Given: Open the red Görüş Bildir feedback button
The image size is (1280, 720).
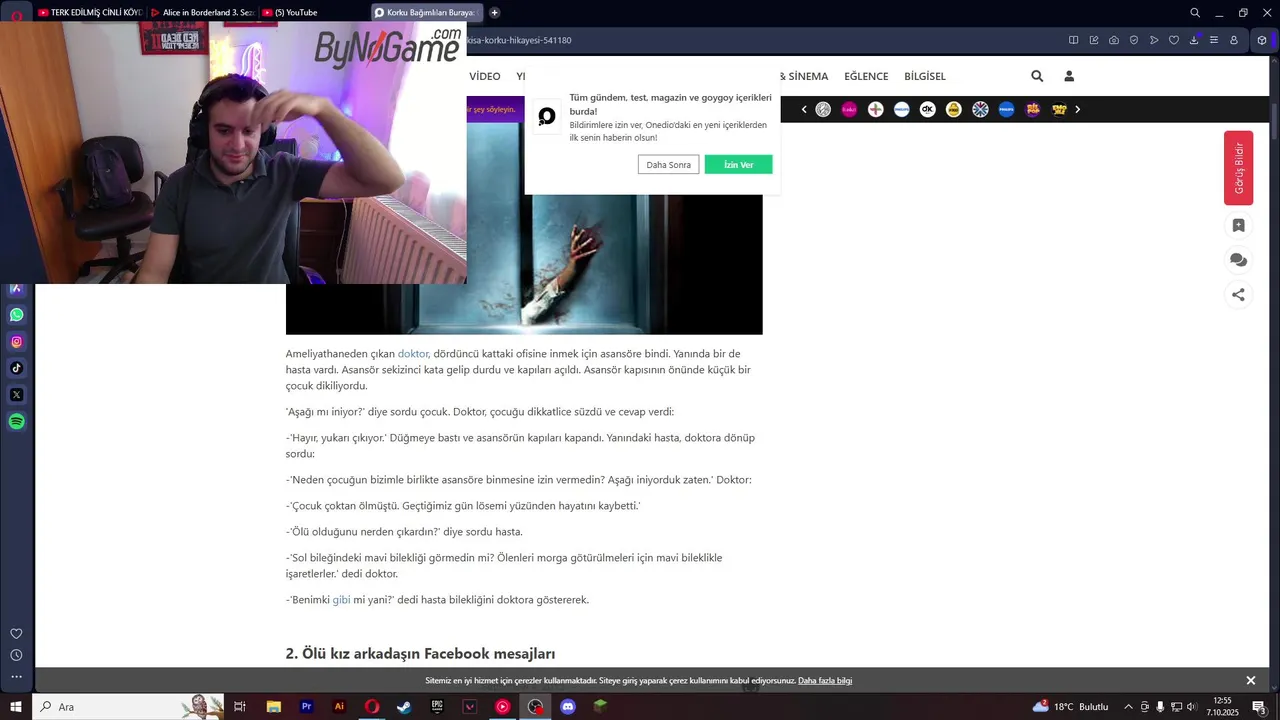Looking at the screenshot, I should (1238, 168).
